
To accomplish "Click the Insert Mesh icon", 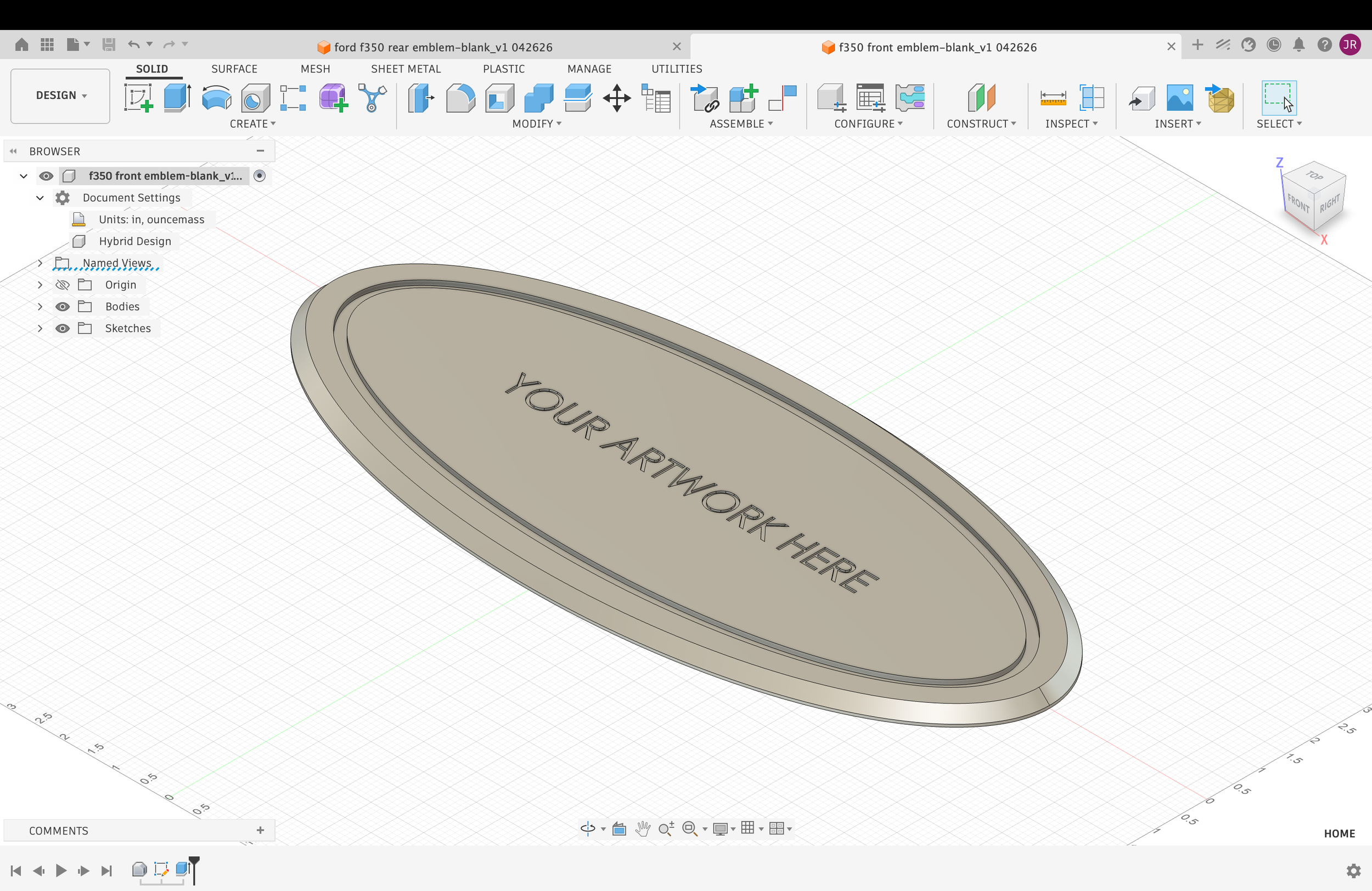I will click(x=1220, y=98).
